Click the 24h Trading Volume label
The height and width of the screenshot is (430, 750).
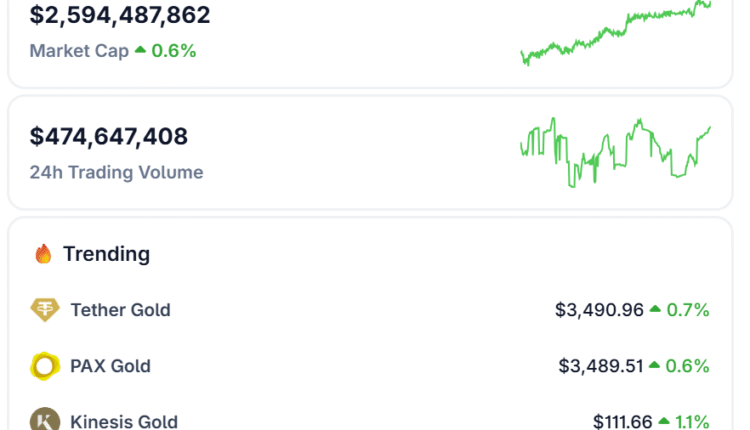[x=116, y=172]
